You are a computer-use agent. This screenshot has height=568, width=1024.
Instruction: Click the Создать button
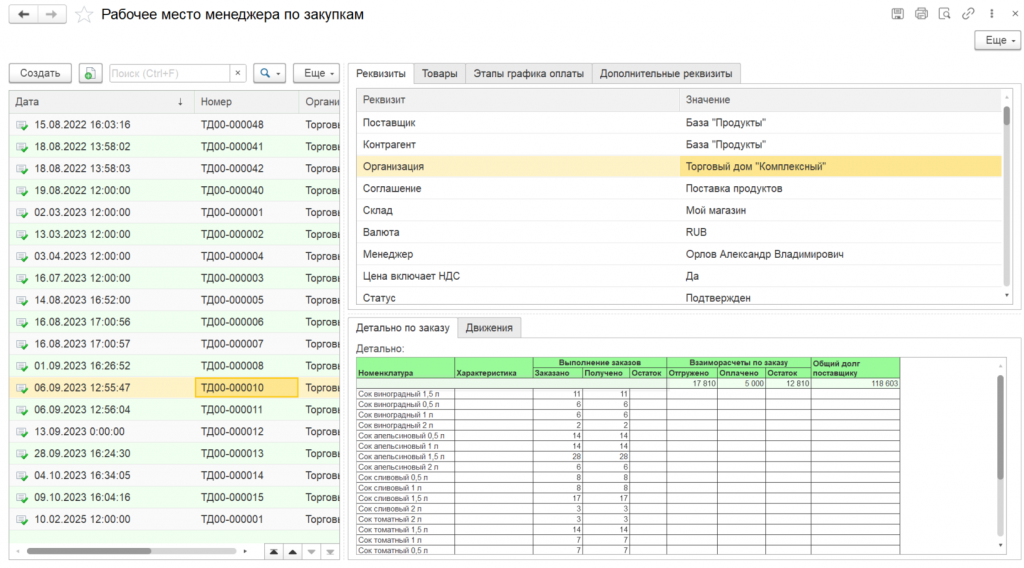pos(40,73)
